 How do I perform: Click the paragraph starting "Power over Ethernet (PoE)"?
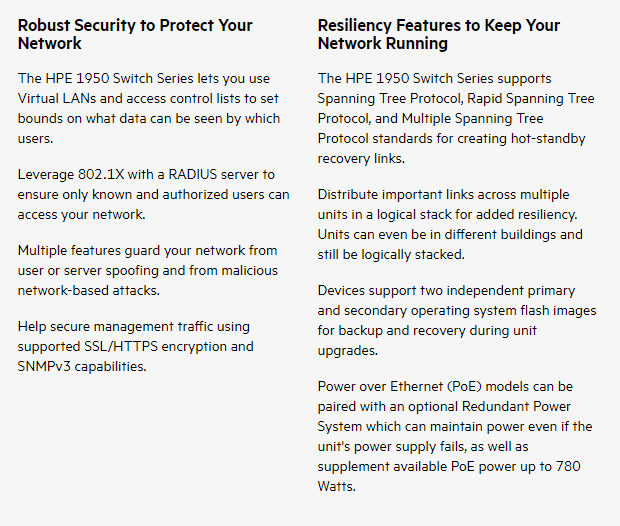[x=454, y=436]
